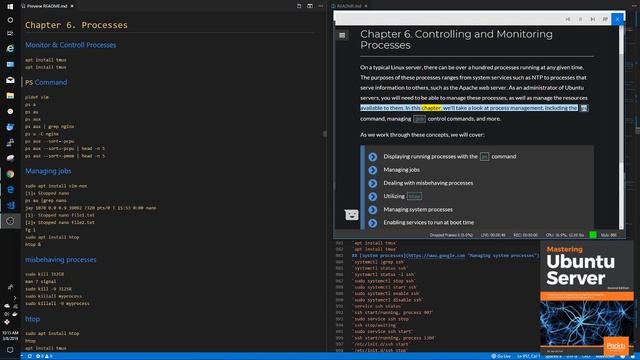This screenshot has width=640, height=360.
Task: Select the active OBS recorder taskbar icon
Action: [x=10, y=221]
